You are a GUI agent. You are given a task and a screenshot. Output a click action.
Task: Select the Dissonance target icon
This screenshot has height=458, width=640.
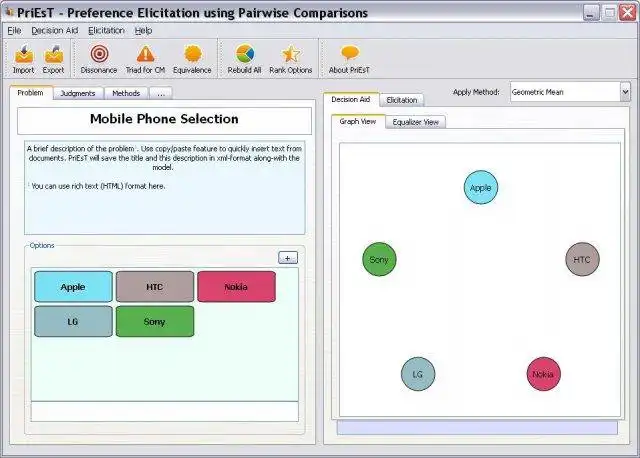99,54
